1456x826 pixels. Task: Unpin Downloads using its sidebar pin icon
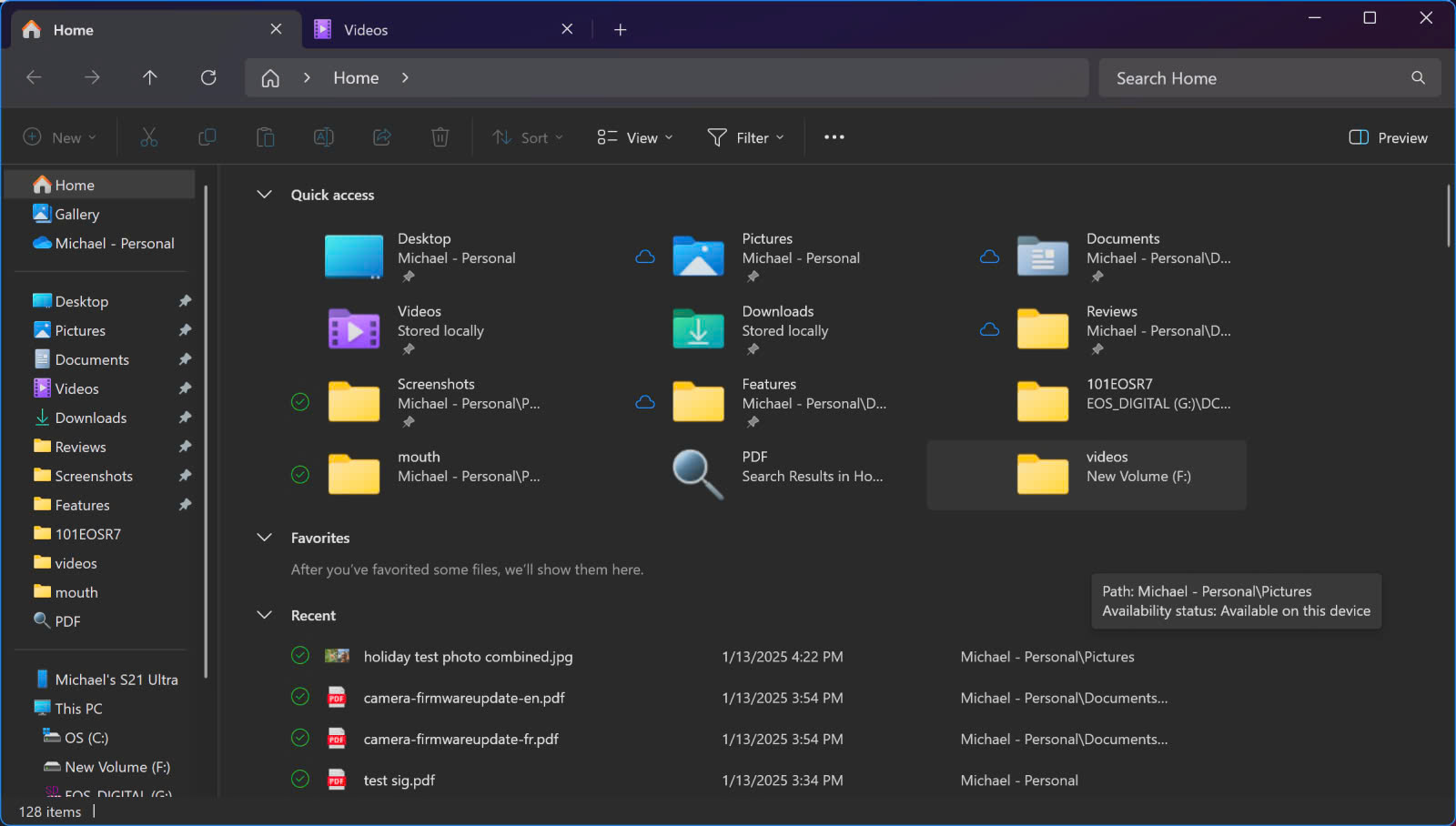(x=185, y=418)
